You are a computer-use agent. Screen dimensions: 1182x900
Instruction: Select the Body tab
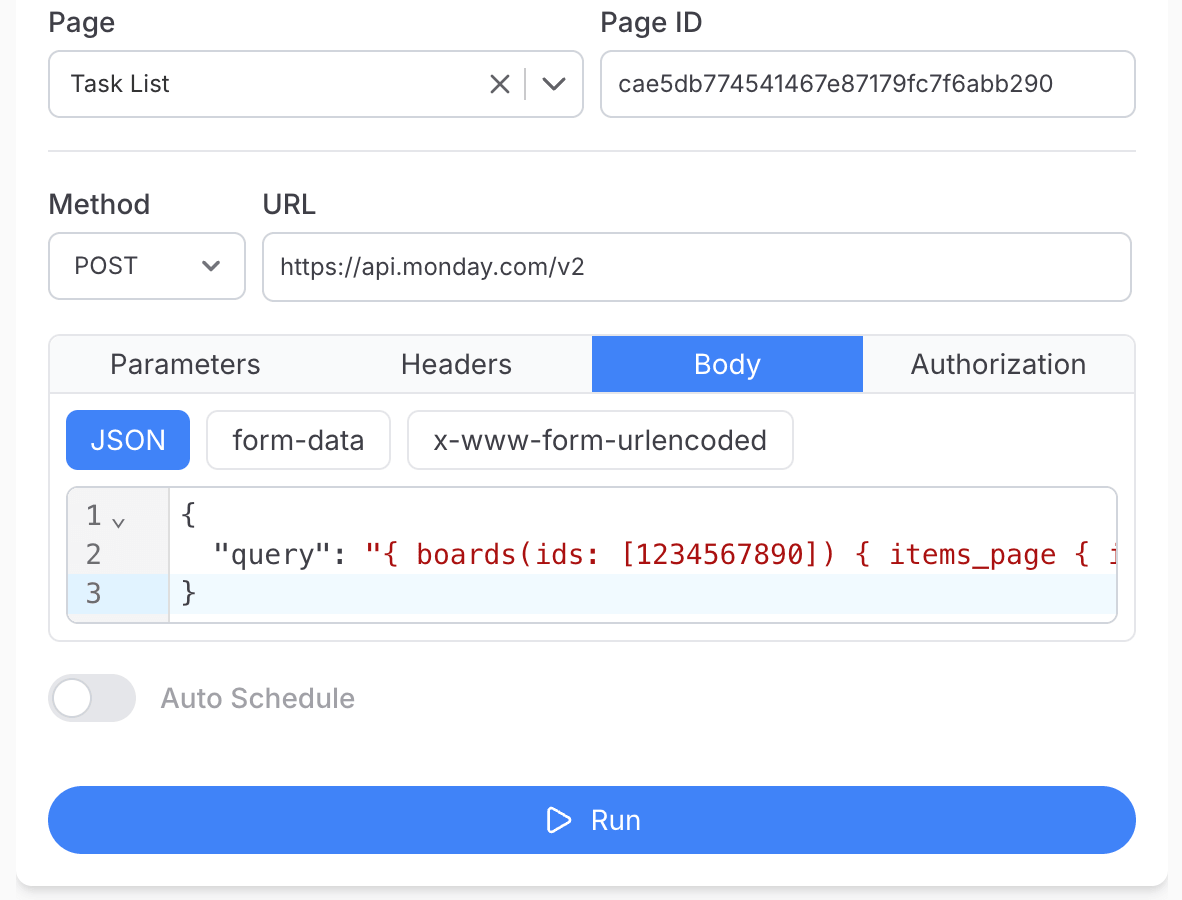(727, 364)
